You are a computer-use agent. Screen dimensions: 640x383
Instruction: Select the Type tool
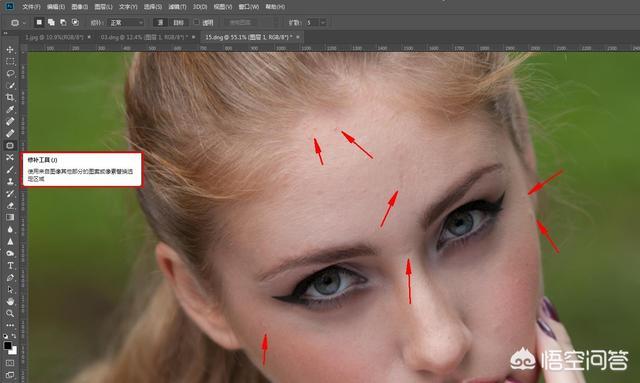point(10,265)
